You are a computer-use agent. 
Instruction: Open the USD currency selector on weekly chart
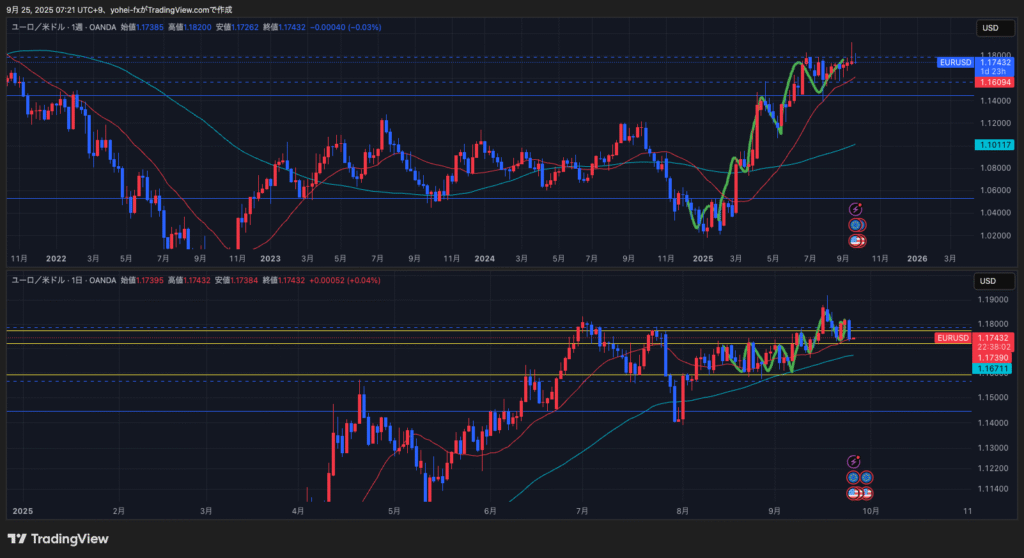click(990, 28)
